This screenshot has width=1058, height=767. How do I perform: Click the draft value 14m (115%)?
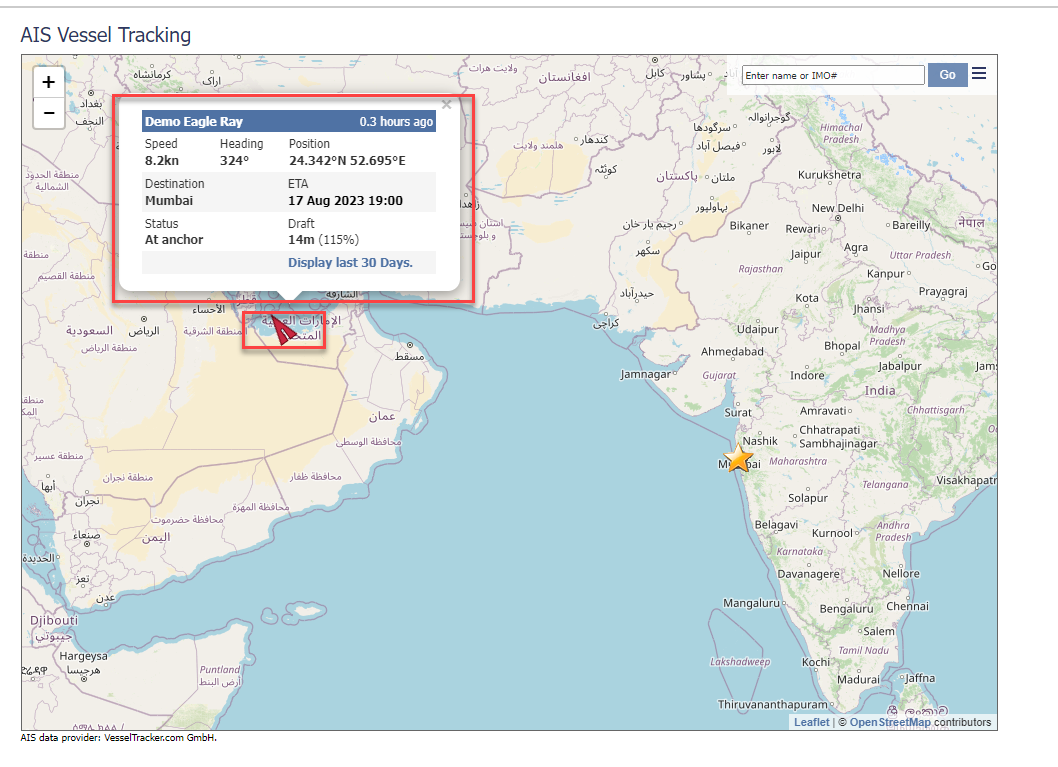[323, 239]
